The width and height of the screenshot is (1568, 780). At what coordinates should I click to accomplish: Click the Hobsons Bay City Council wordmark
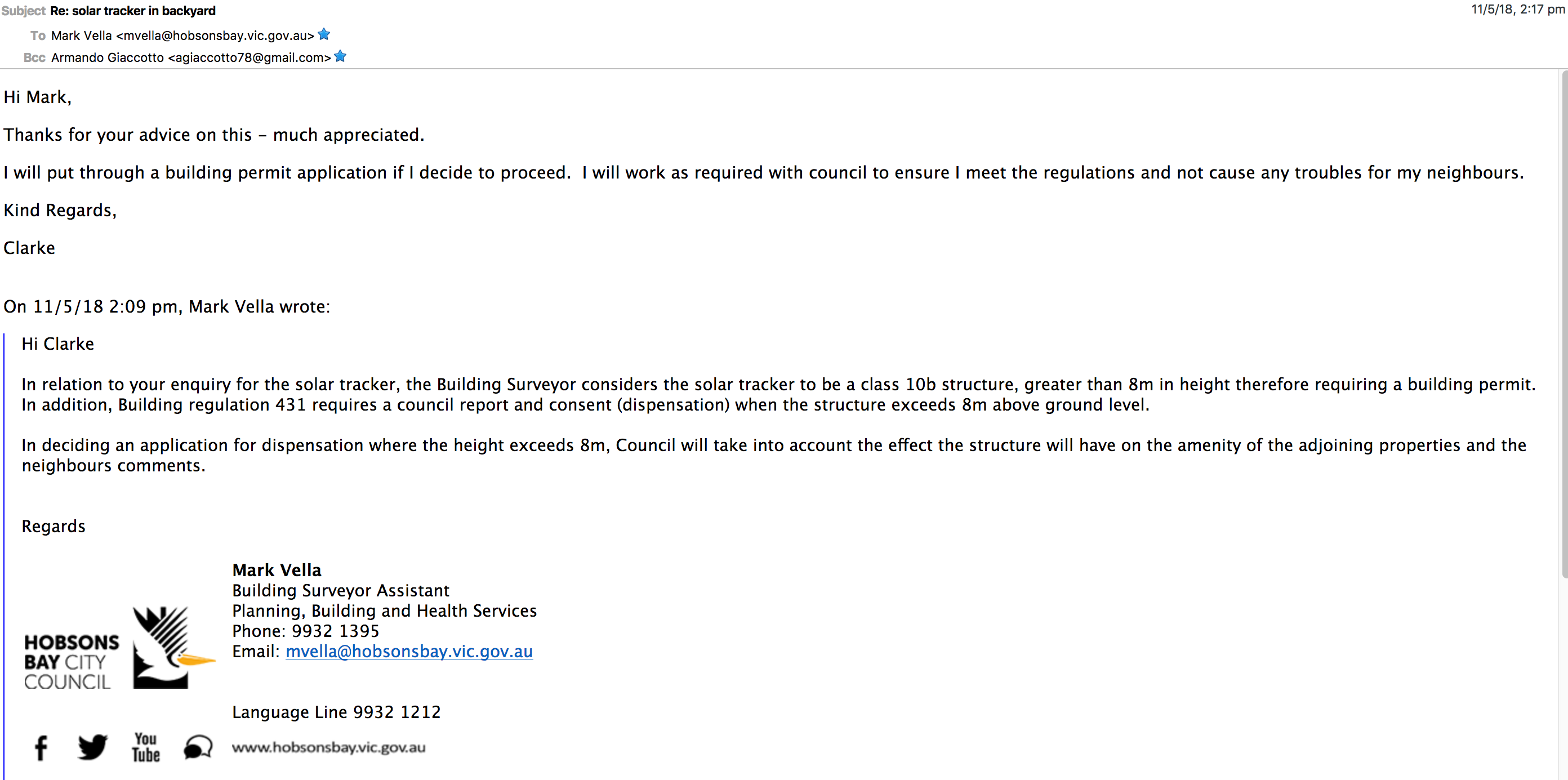click(71, 662)
